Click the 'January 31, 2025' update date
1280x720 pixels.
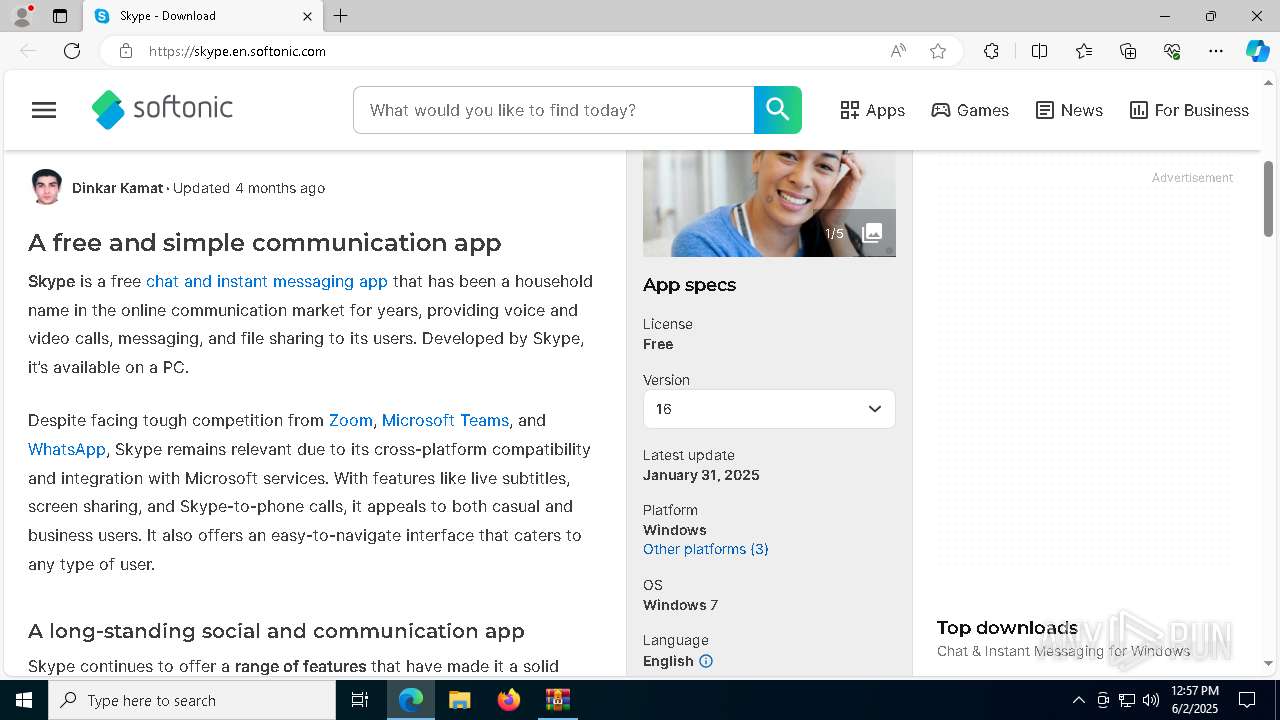pyautogui.click(x=701, y=475)
